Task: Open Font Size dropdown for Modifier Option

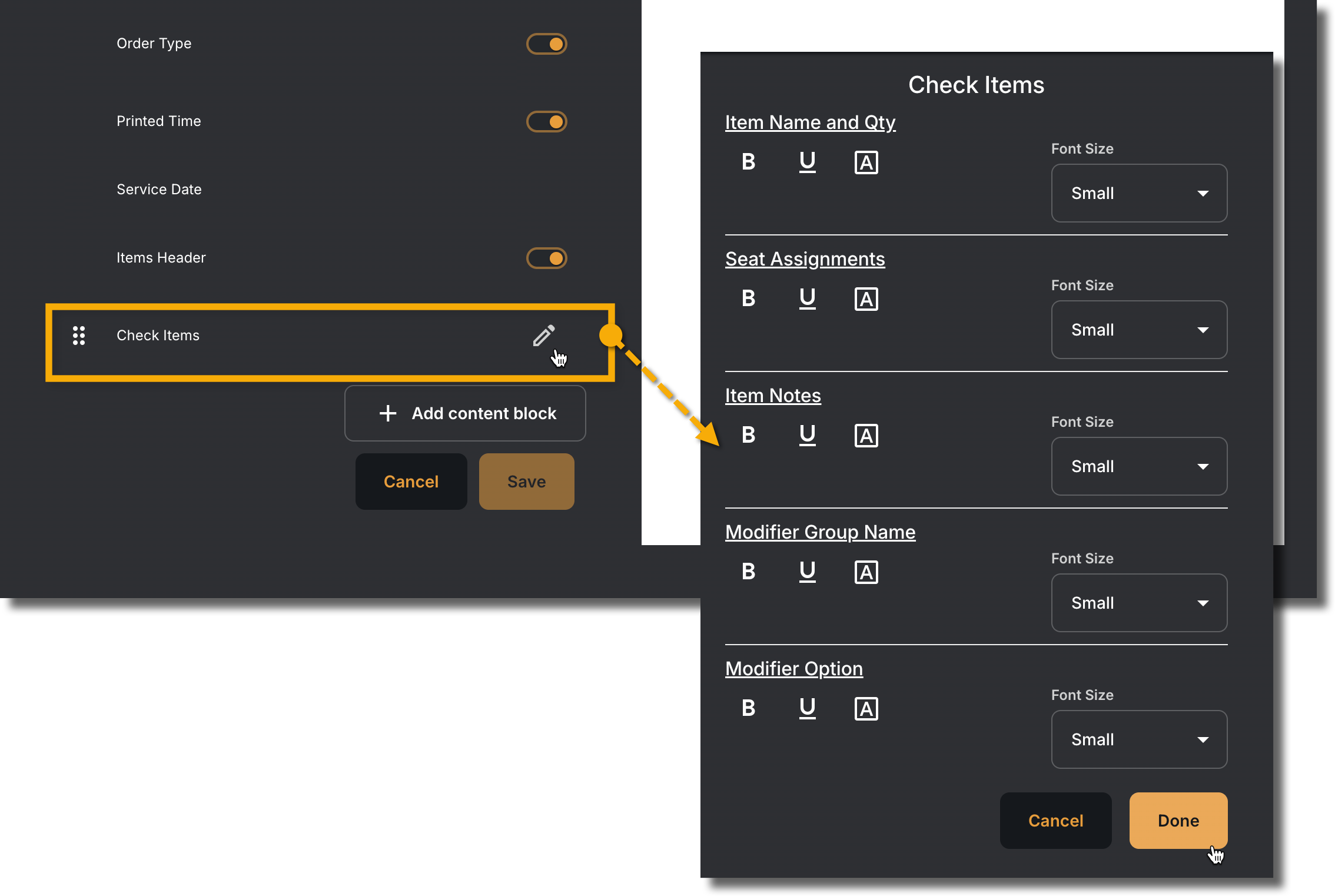Action: tap(1139, 739)
